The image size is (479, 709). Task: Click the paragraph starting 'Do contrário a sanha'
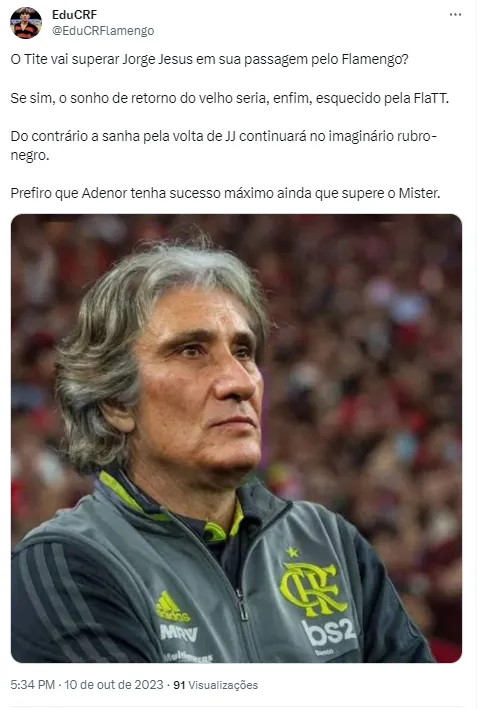(x=224, y=146)
